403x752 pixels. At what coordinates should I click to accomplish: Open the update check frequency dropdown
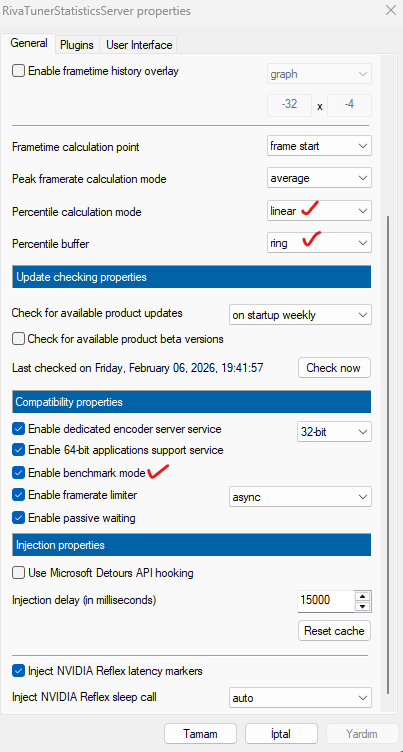tap(300, 315)
